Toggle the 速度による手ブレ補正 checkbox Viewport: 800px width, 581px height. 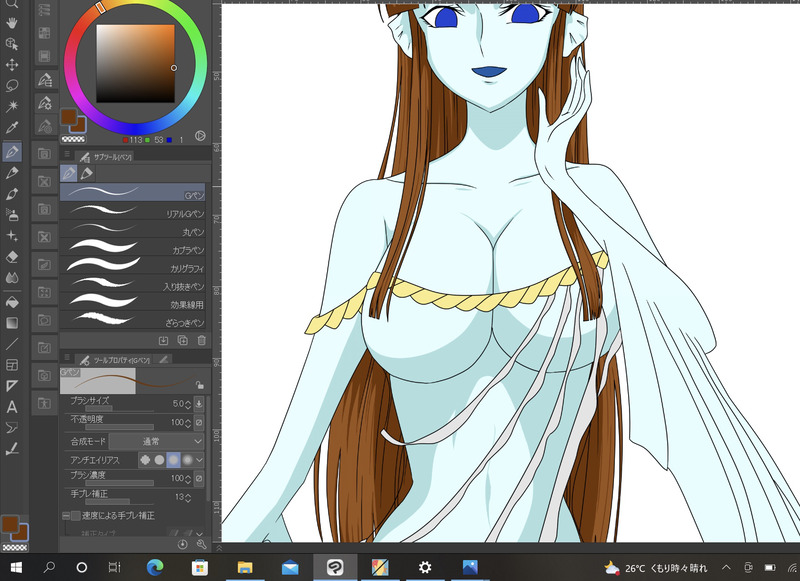(76, 516)
